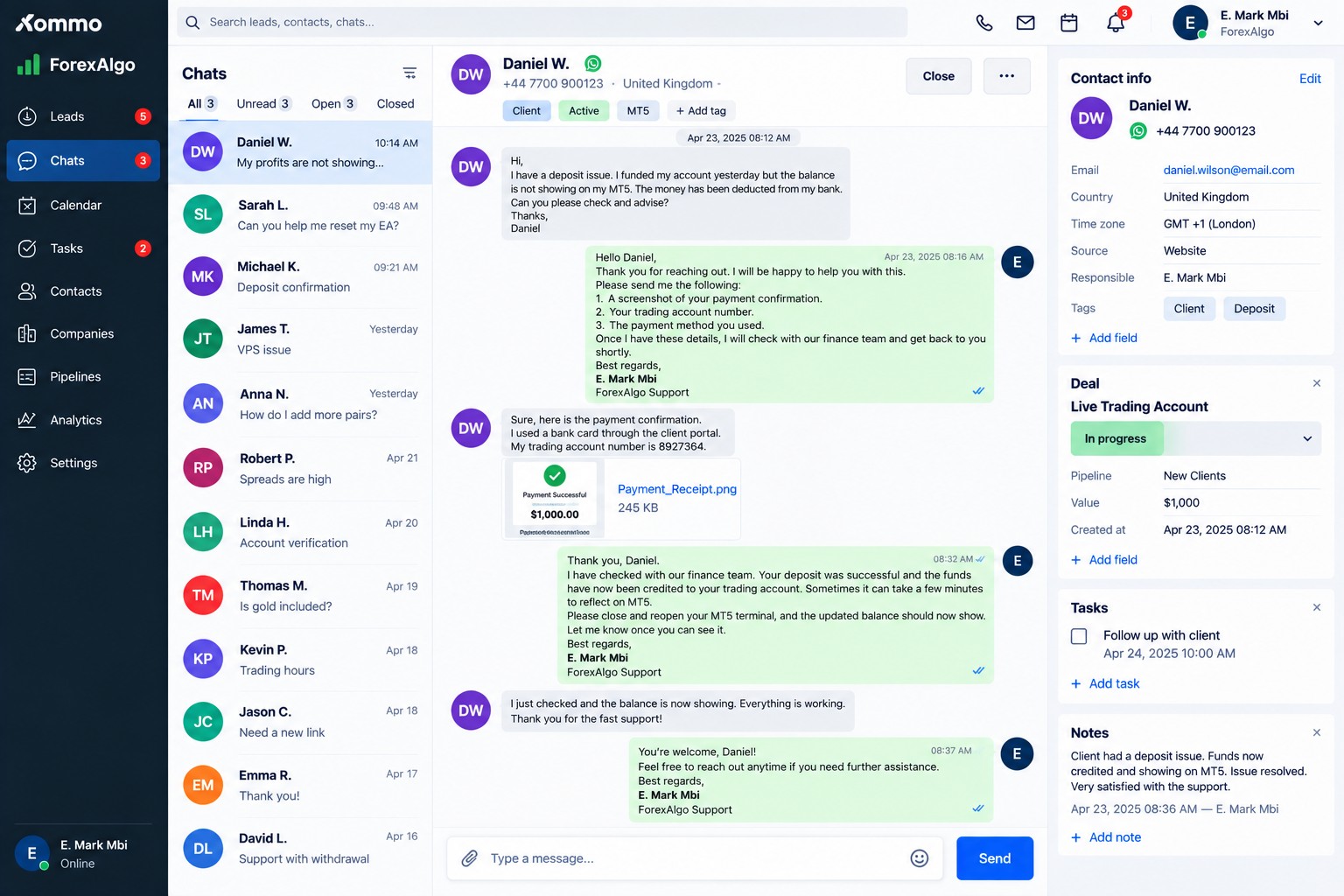Open Anna N. chat

point(300,403)
